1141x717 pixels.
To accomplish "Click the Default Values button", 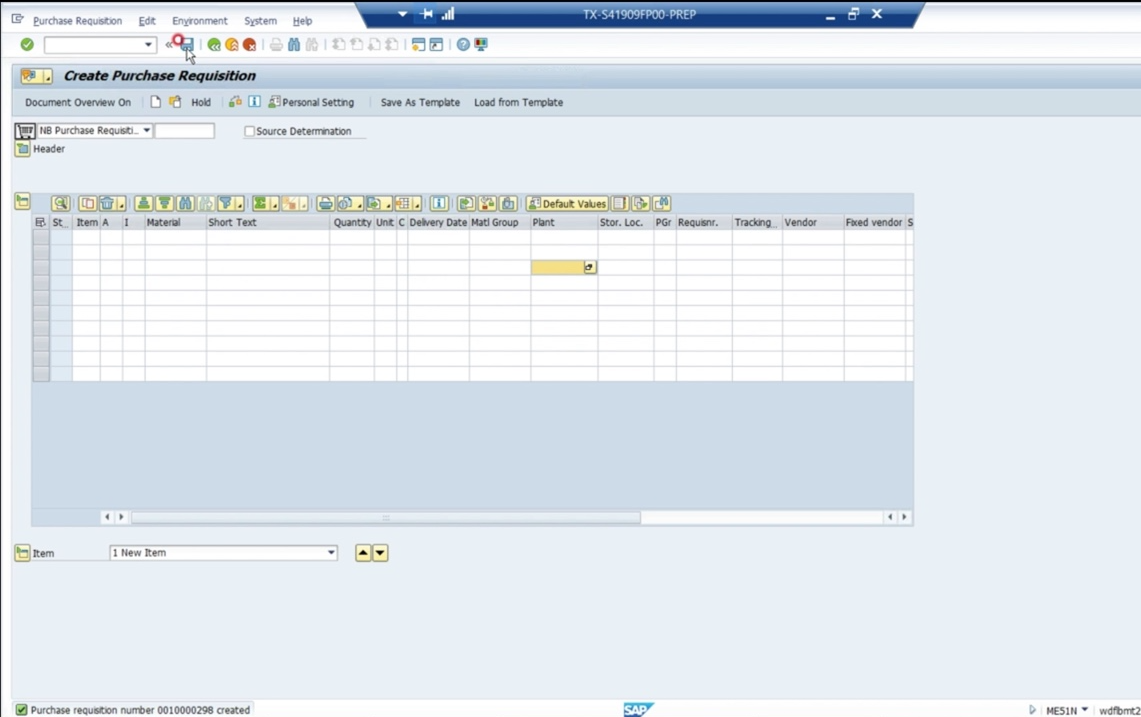I will point(567,203).
